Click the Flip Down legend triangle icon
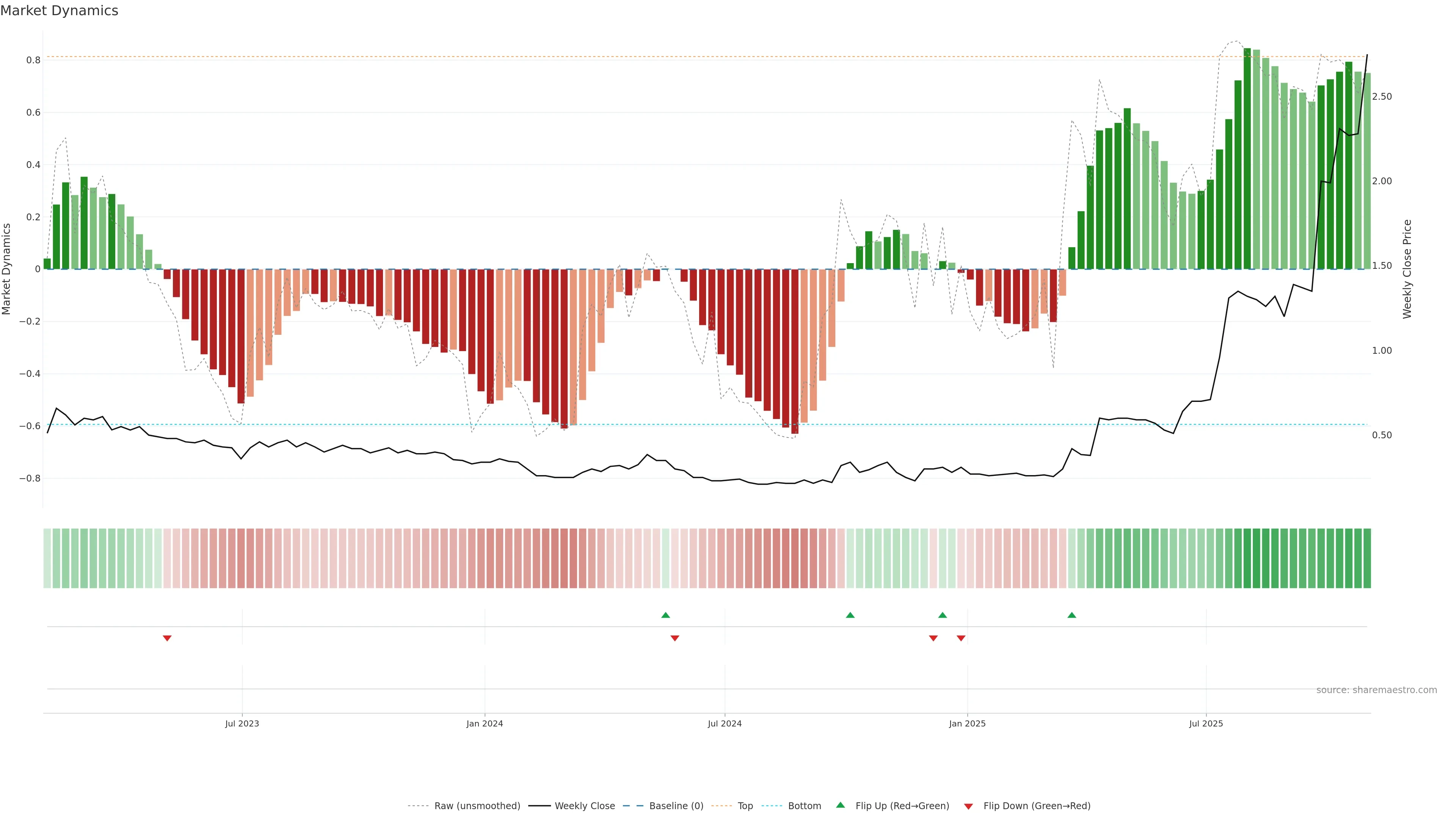 [968, 806]
